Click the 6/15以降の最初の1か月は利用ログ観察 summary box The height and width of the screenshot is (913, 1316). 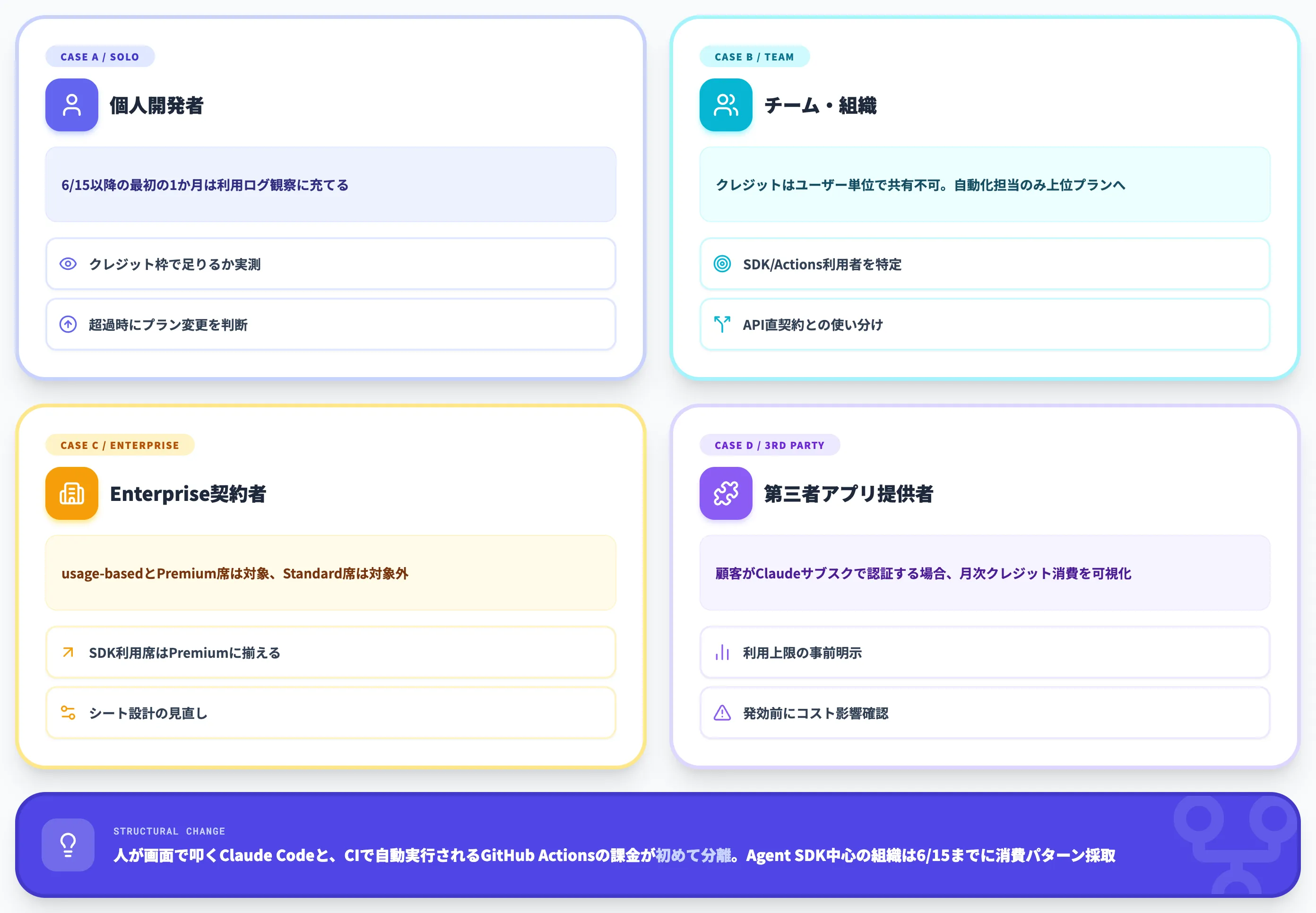coord(331,184)
